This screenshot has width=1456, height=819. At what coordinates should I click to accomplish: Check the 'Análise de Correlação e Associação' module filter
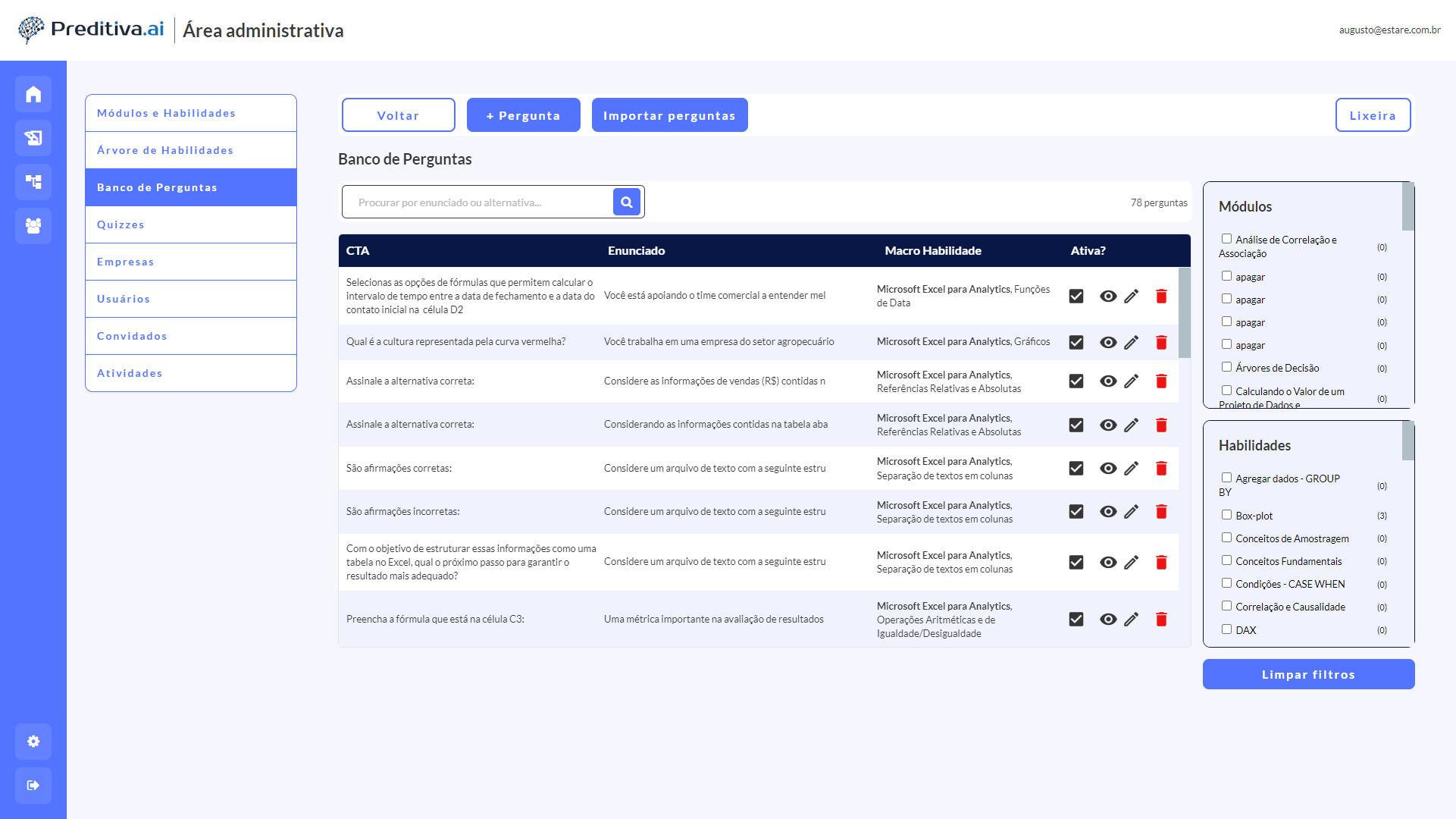click(1226, 239)
